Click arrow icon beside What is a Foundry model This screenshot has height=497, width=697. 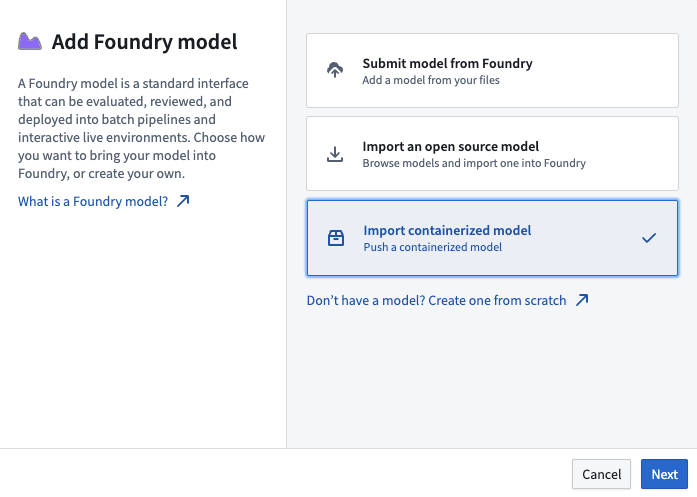click(x=183, y=201)
